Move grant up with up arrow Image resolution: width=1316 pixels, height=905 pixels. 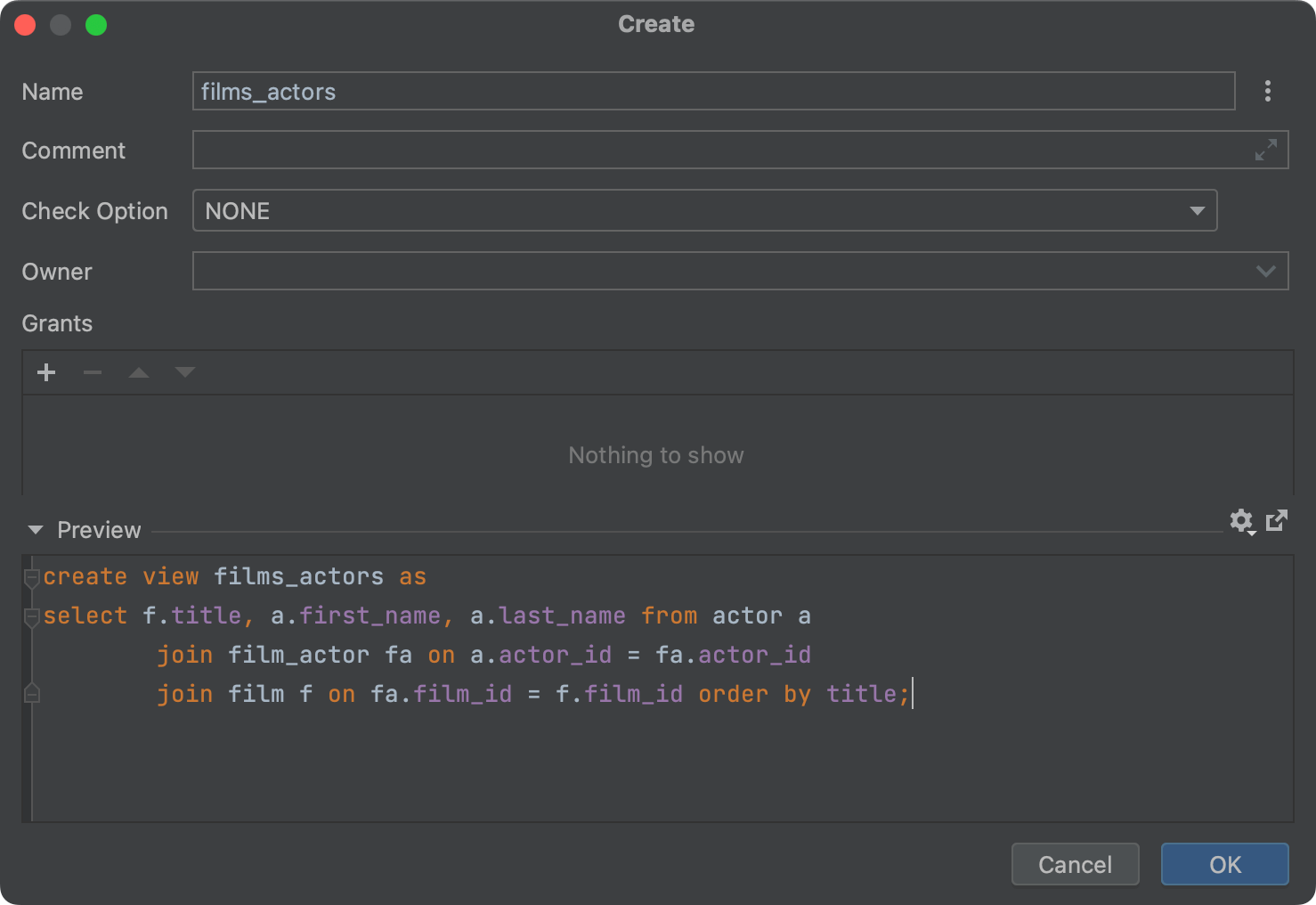click(x=139, y=372)
